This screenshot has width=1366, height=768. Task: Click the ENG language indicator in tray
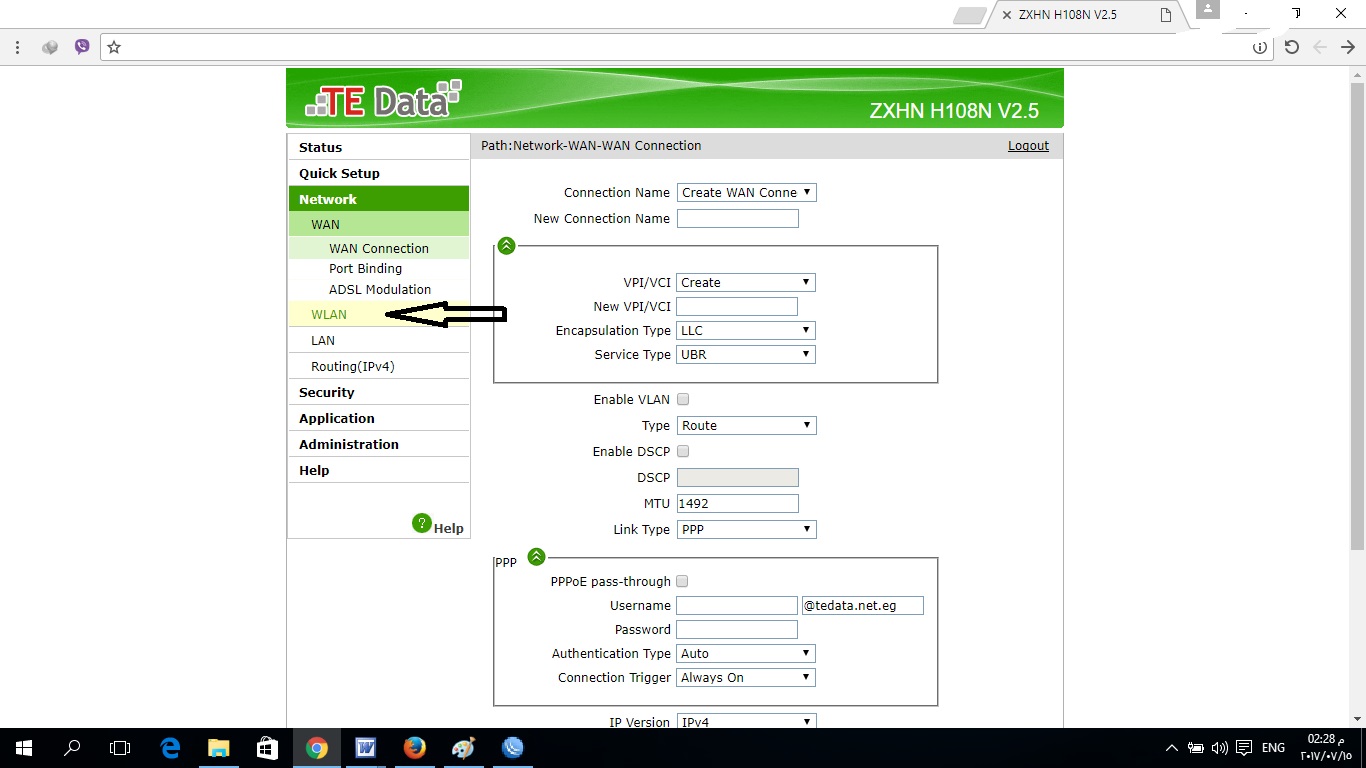pos(1273,748)
